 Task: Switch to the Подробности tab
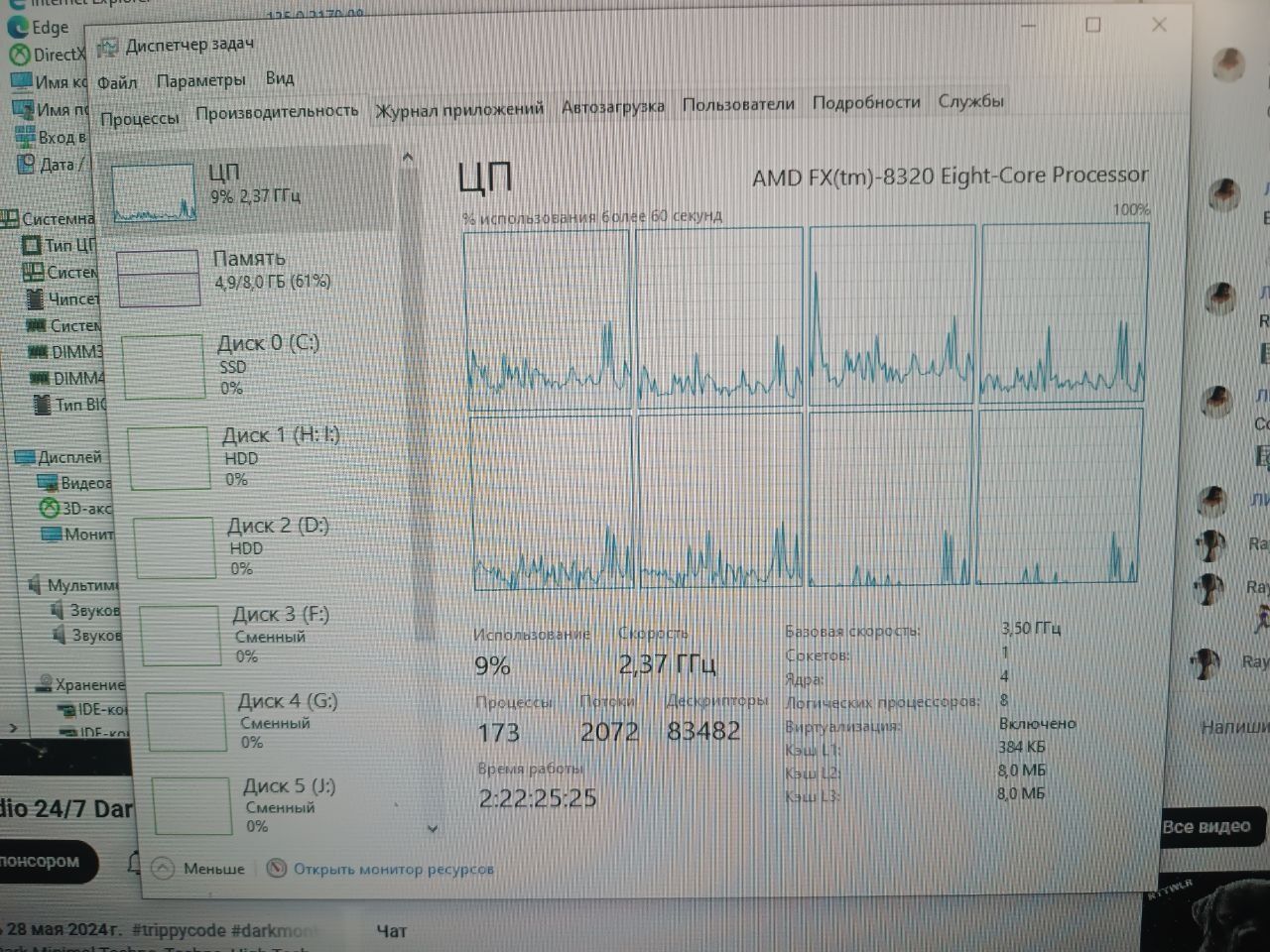[x=866, y=102]
